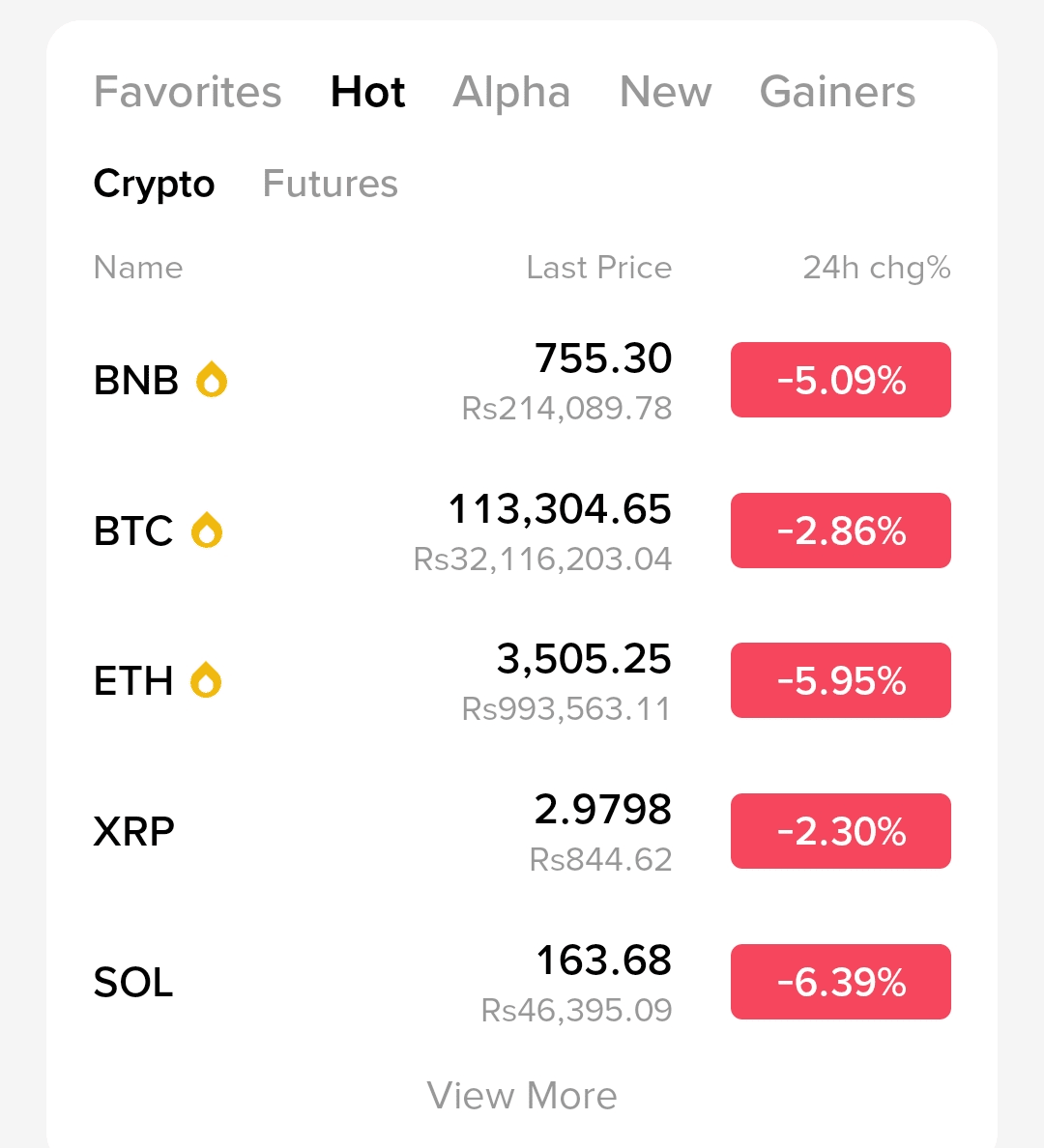Tap BTC's -2.86% change badge

[x=840, y=531]
